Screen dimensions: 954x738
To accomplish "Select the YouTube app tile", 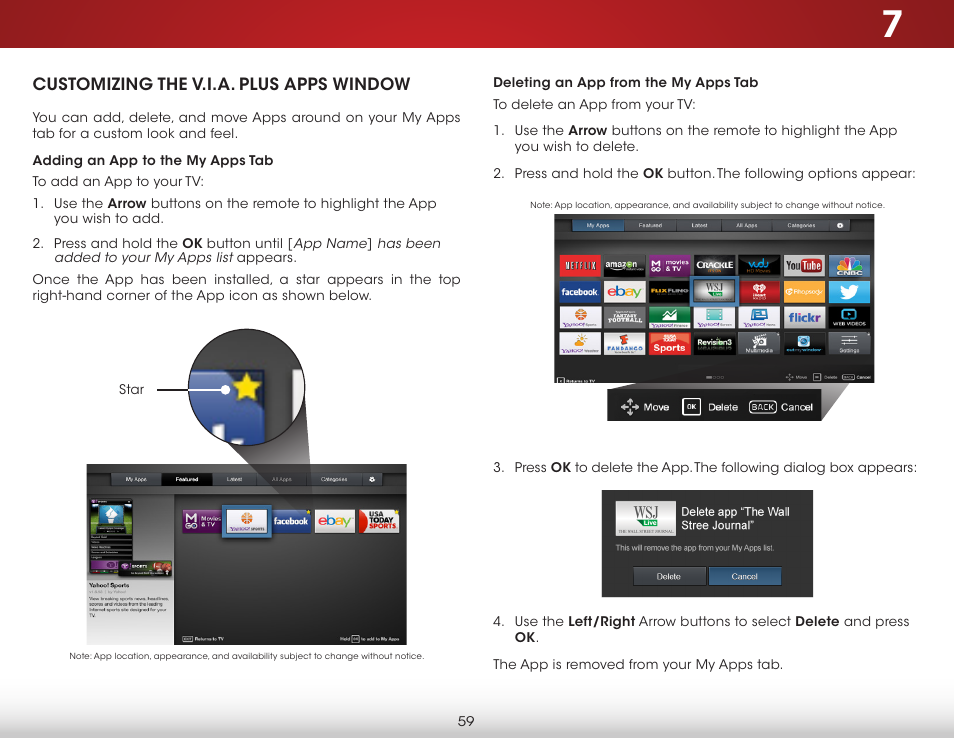I will click(x=804, y=266).
